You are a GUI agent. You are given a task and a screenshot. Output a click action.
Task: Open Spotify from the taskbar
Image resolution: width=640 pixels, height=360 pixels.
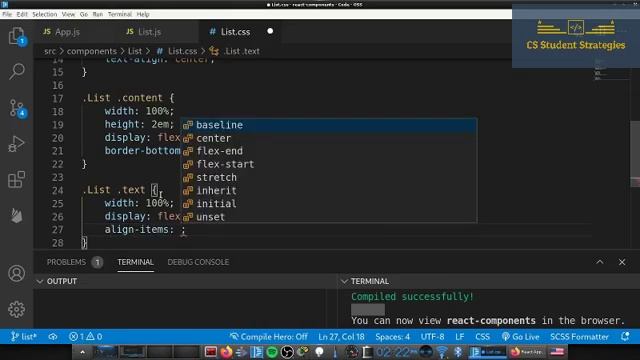point(272,352)
